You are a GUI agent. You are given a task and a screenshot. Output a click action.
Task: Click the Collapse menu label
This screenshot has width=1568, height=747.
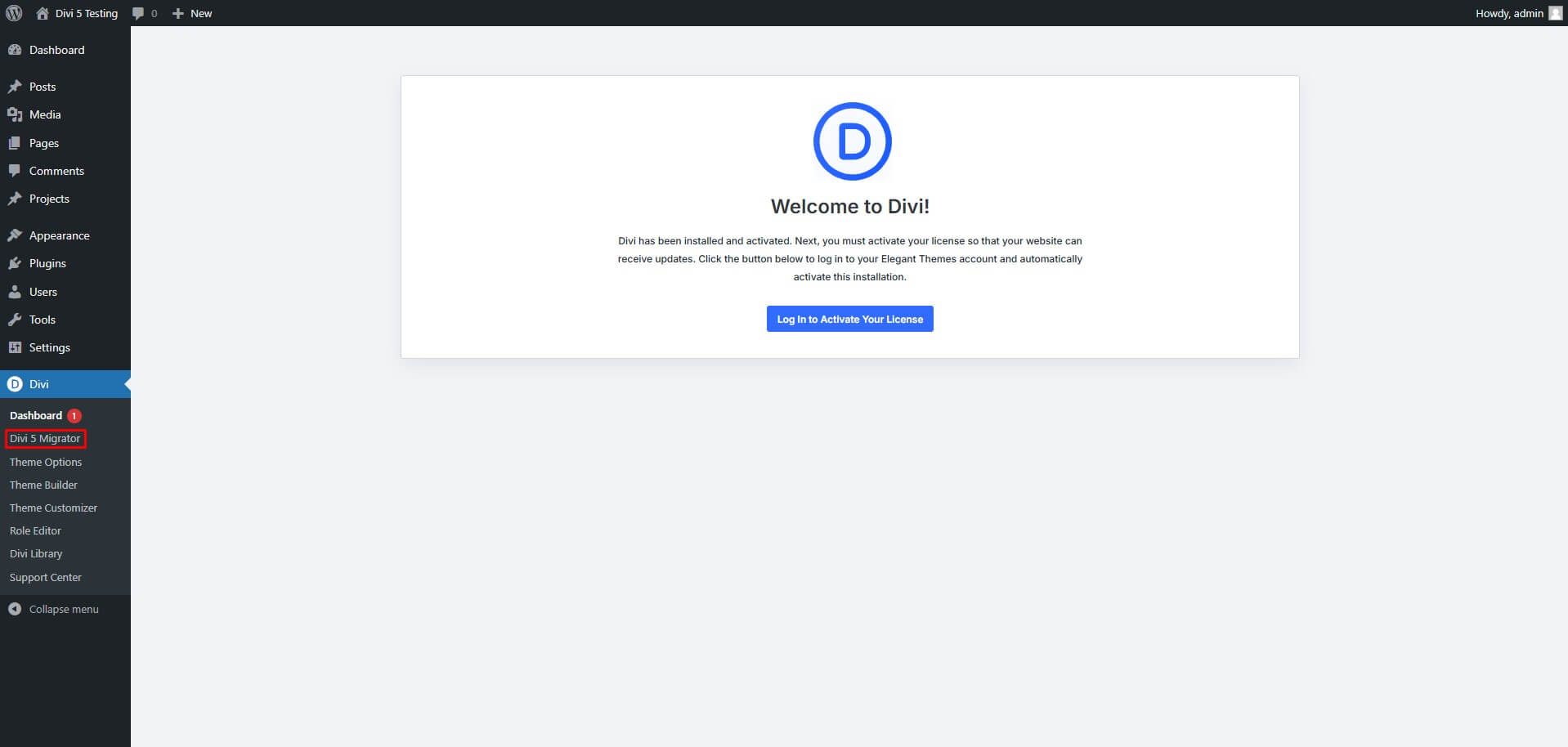pyautogui.click(x=64, y=609)
